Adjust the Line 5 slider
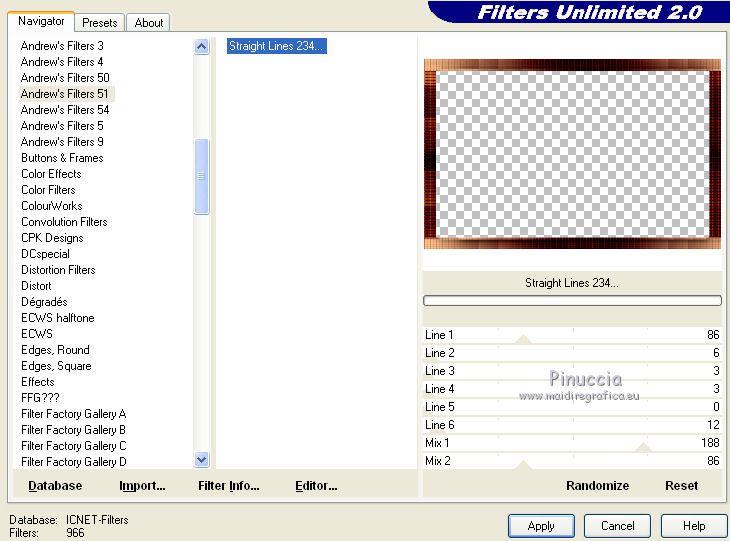730x541 pixels. point(572,407)
